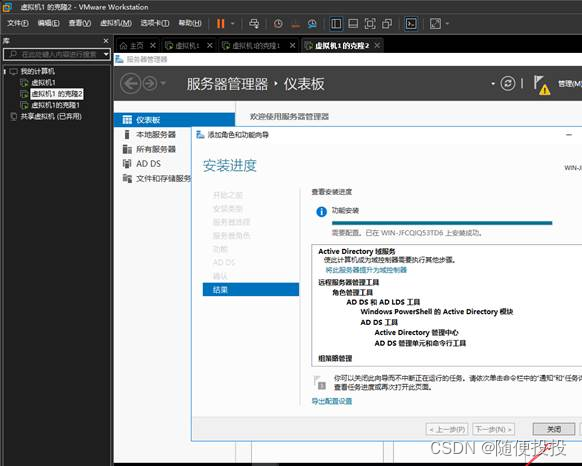The width and height of the screenshot is (582, 466).
Task: Click the send Ctrl+Alt+Del icon
Action: point(254,24)
